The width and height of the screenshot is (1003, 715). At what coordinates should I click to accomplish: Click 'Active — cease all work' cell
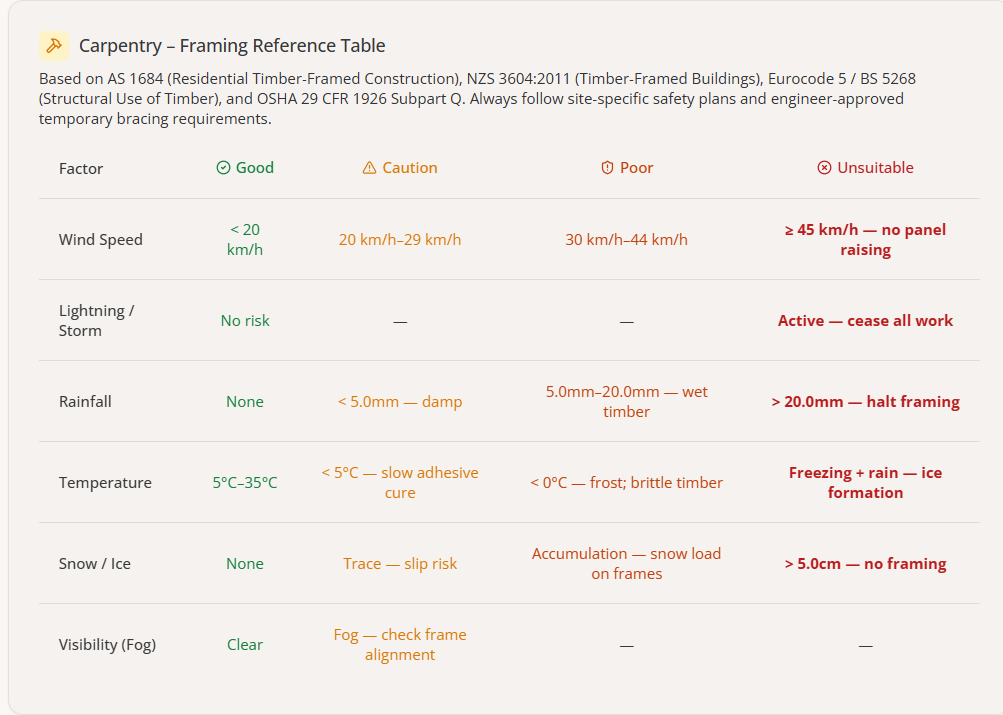coord(865,320)
